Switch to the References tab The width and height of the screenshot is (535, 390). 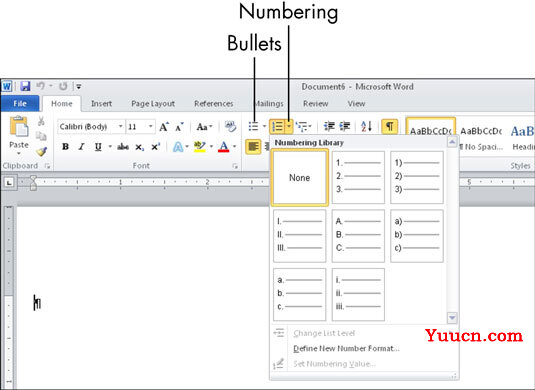pyautogui.click(x=214, y=103)
